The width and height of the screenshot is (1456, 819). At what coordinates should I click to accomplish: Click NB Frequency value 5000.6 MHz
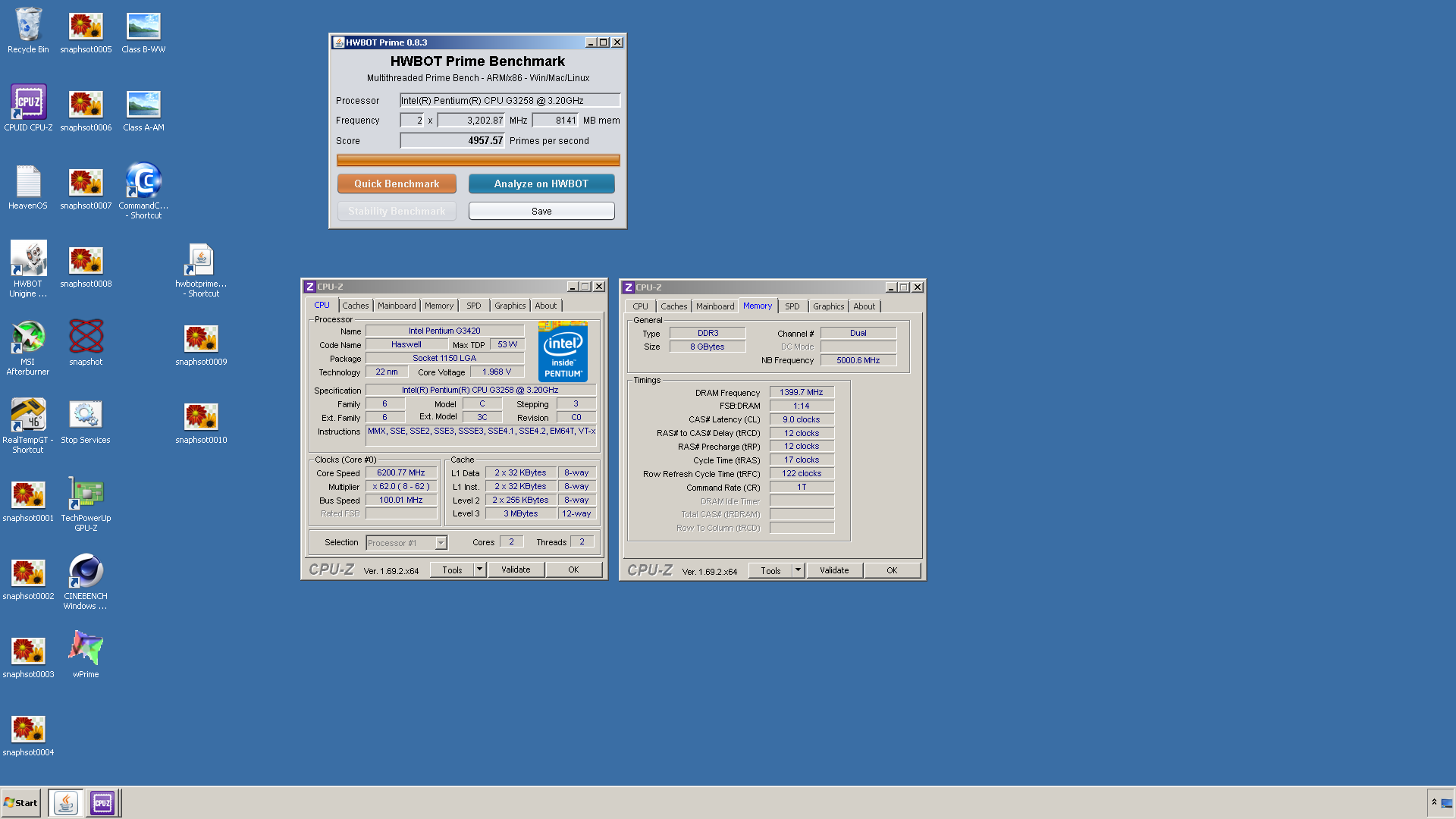[858, 360]
